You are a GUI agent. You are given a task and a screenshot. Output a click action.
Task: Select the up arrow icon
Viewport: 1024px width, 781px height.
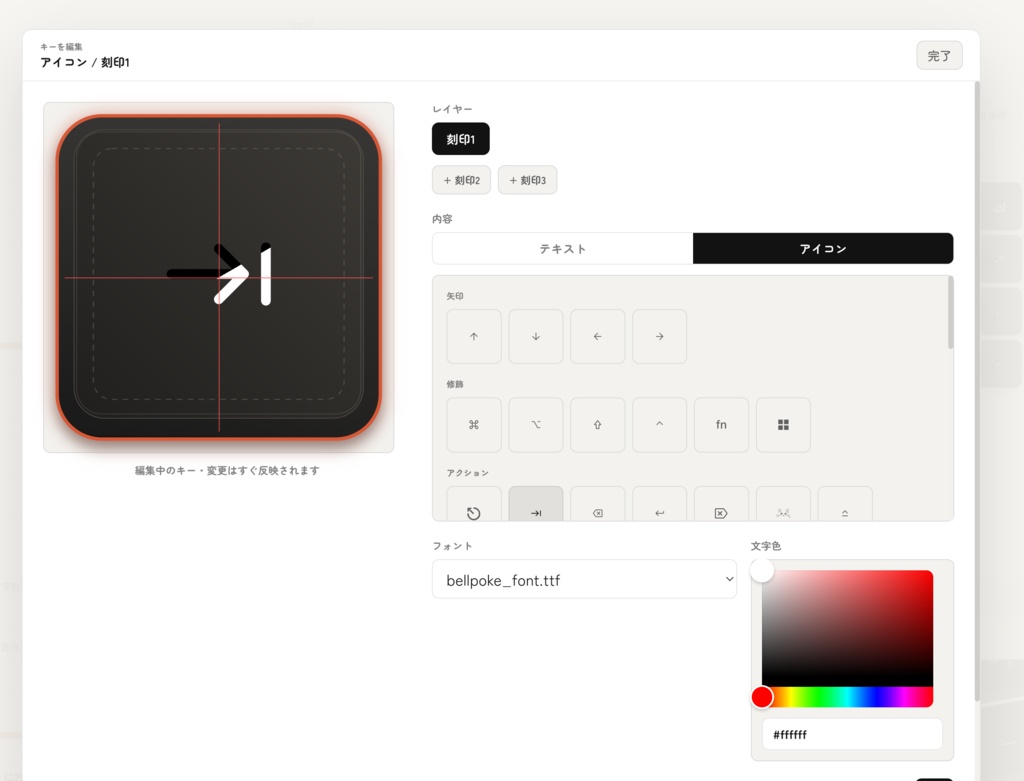473,336
